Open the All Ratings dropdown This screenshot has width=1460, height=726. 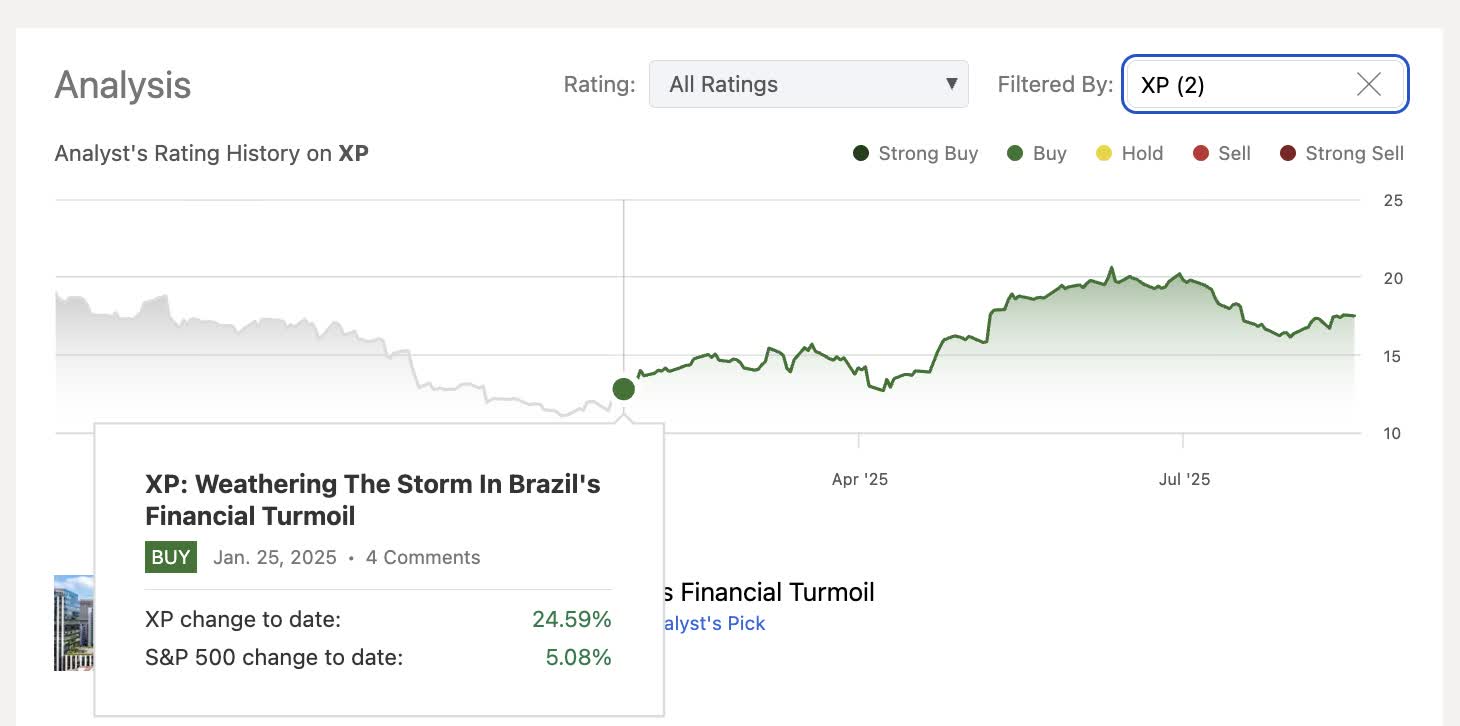point(809,84)
